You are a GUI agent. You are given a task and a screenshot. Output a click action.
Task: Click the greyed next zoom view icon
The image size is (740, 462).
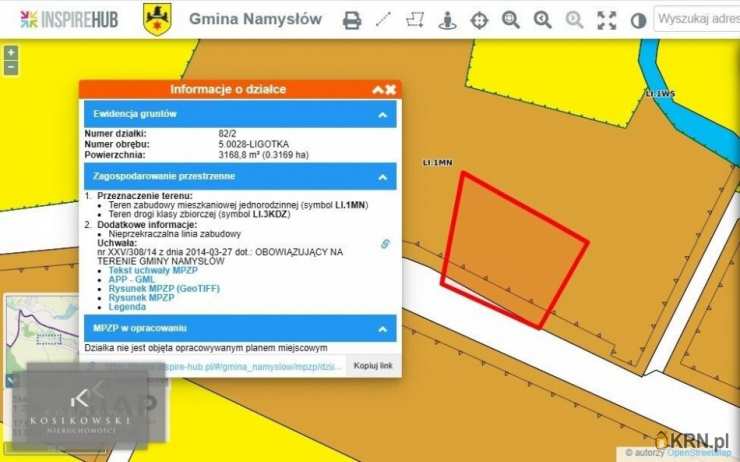[x=574, y=20]
